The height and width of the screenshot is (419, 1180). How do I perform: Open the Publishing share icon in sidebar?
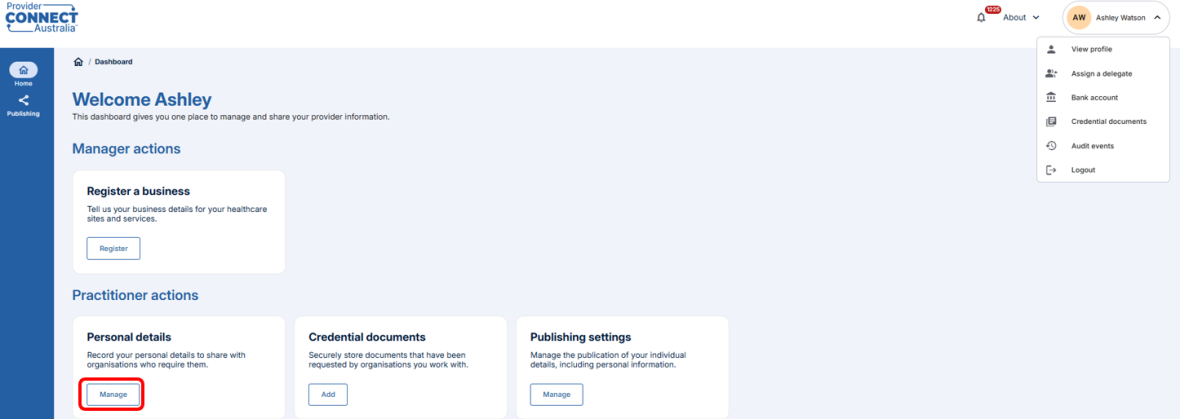pos(23,100)
